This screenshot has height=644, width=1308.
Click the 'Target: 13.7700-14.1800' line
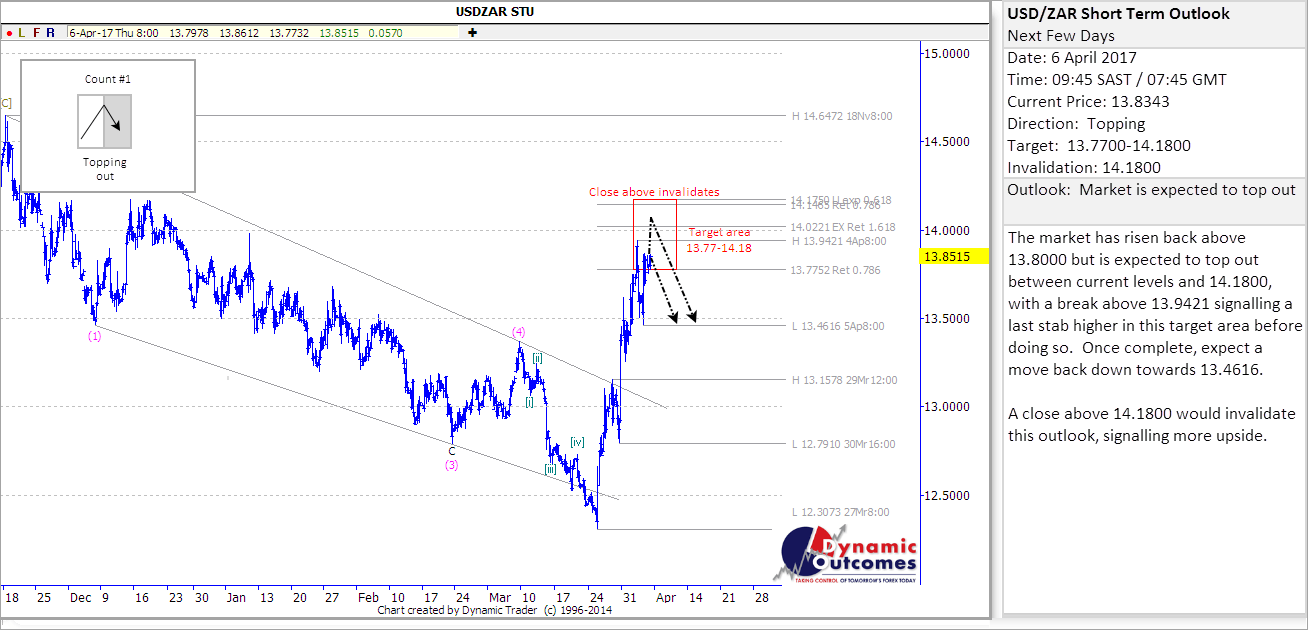tap(1099, 146)
